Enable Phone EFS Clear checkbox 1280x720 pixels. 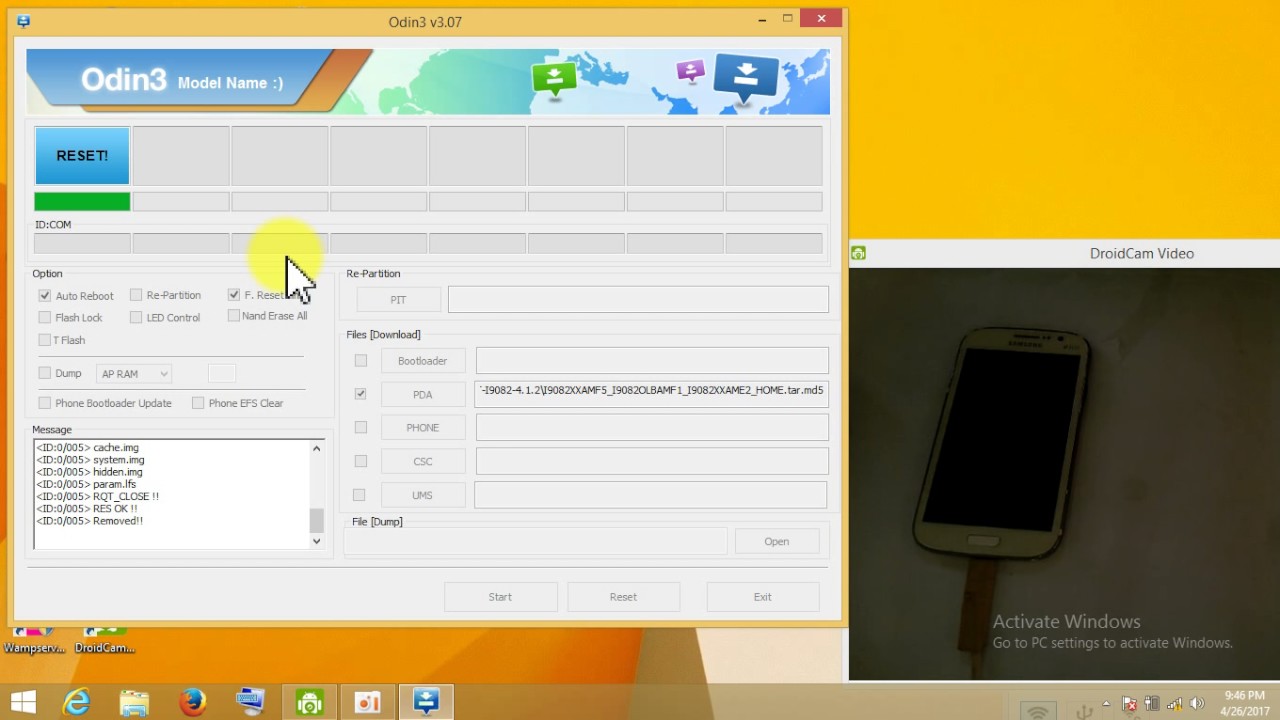(198, 403)
